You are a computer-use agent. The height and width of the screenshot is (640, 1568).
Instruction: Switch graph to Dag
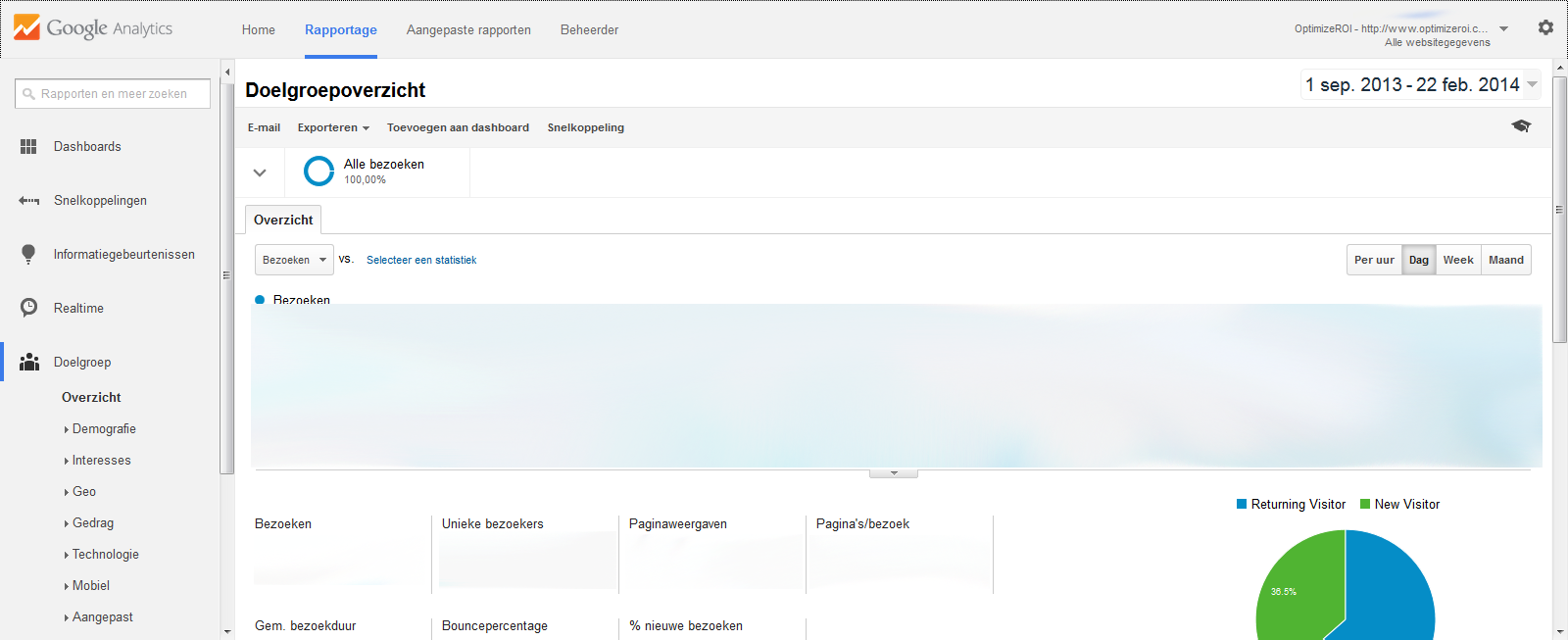point(1419,260)
